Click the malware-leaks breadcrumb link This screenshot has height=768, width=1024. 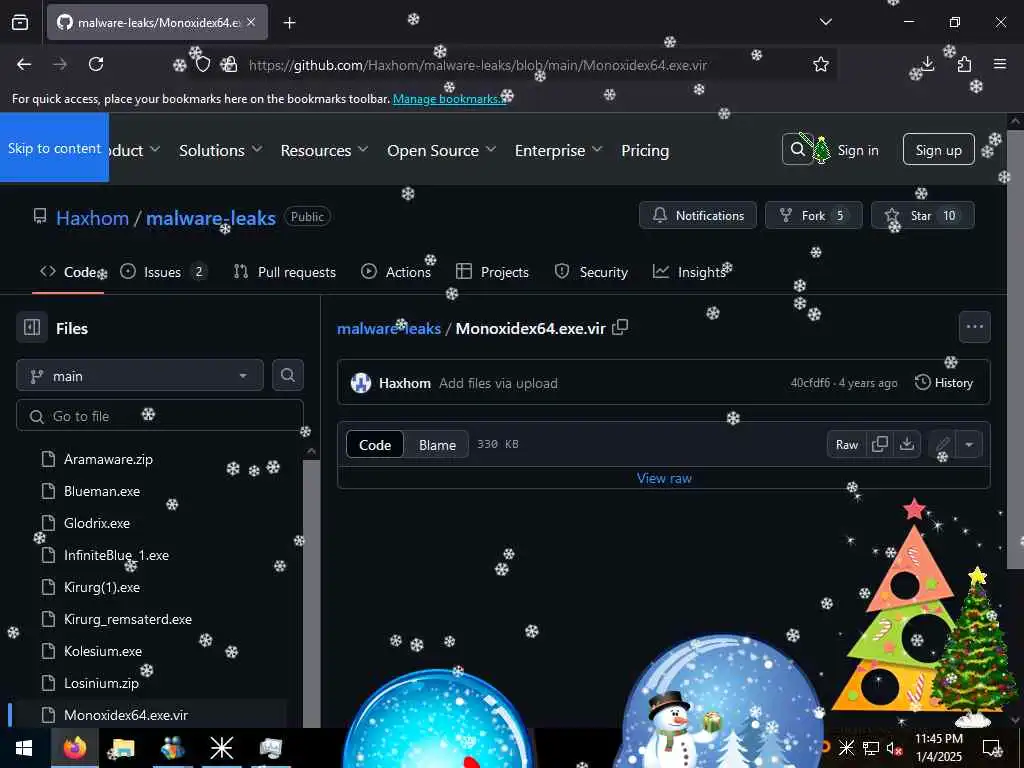pyautogui.click(x=389, y=328)
